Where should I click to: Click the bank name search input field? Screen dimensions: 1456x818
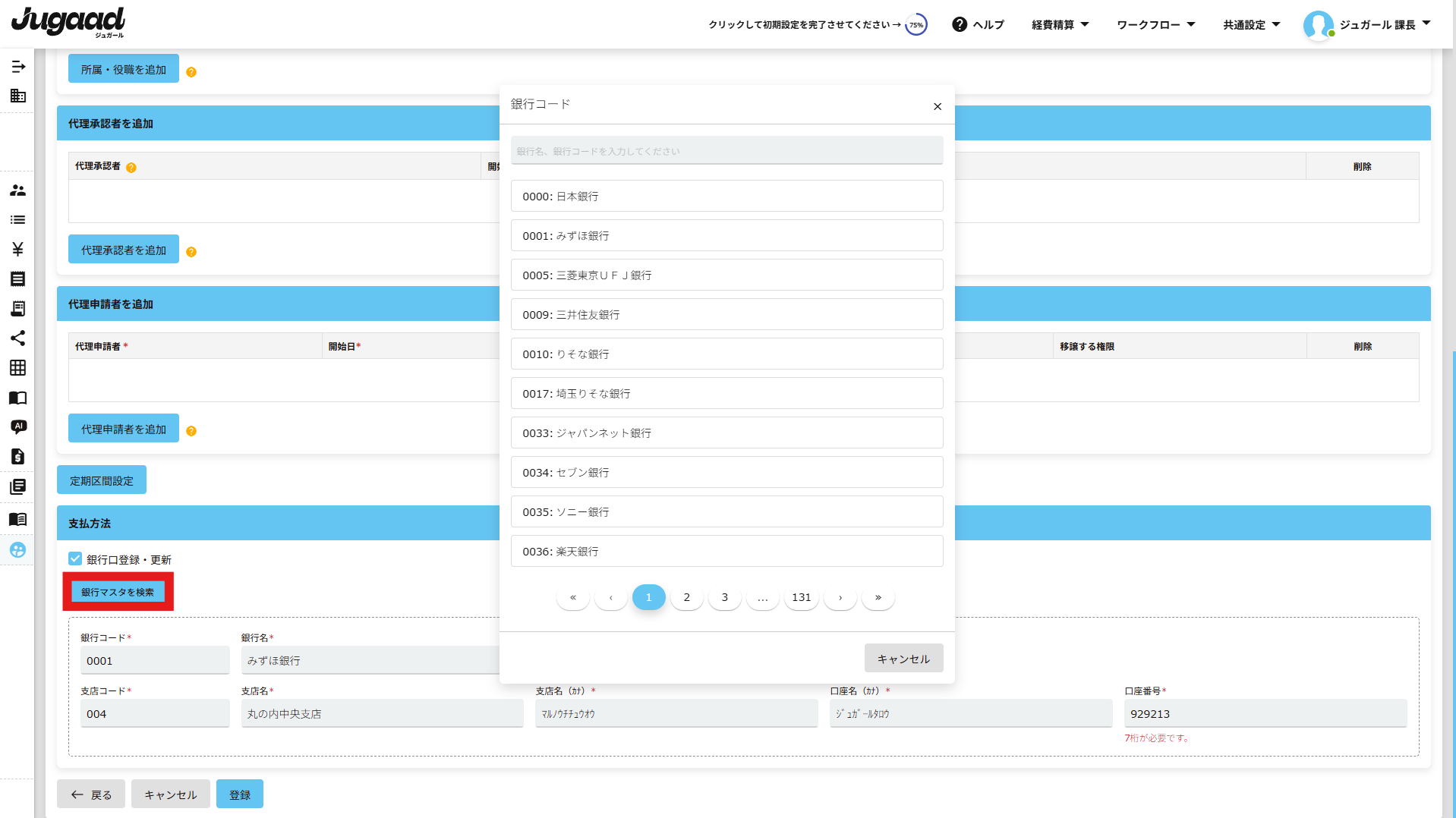(x=726, y=151)
